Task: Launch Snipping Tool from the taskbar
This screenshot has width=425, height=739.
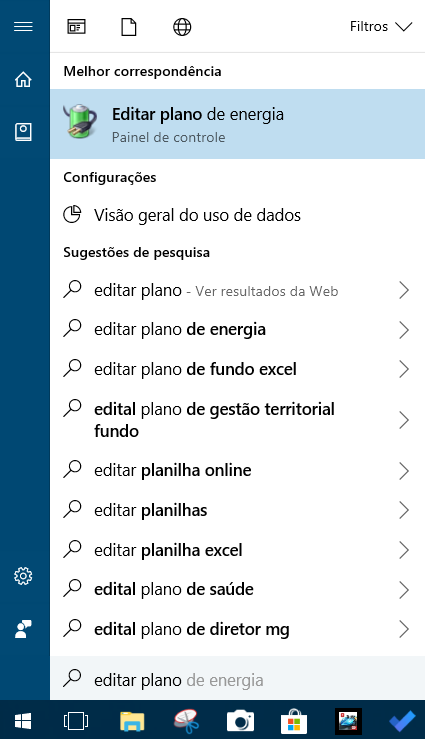Action: tap(187, 721)
